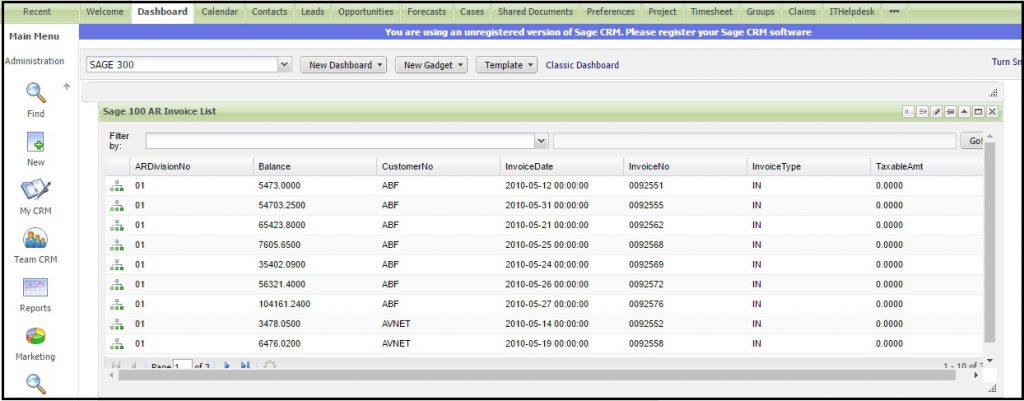Click the page number input box

click(183, 366)
